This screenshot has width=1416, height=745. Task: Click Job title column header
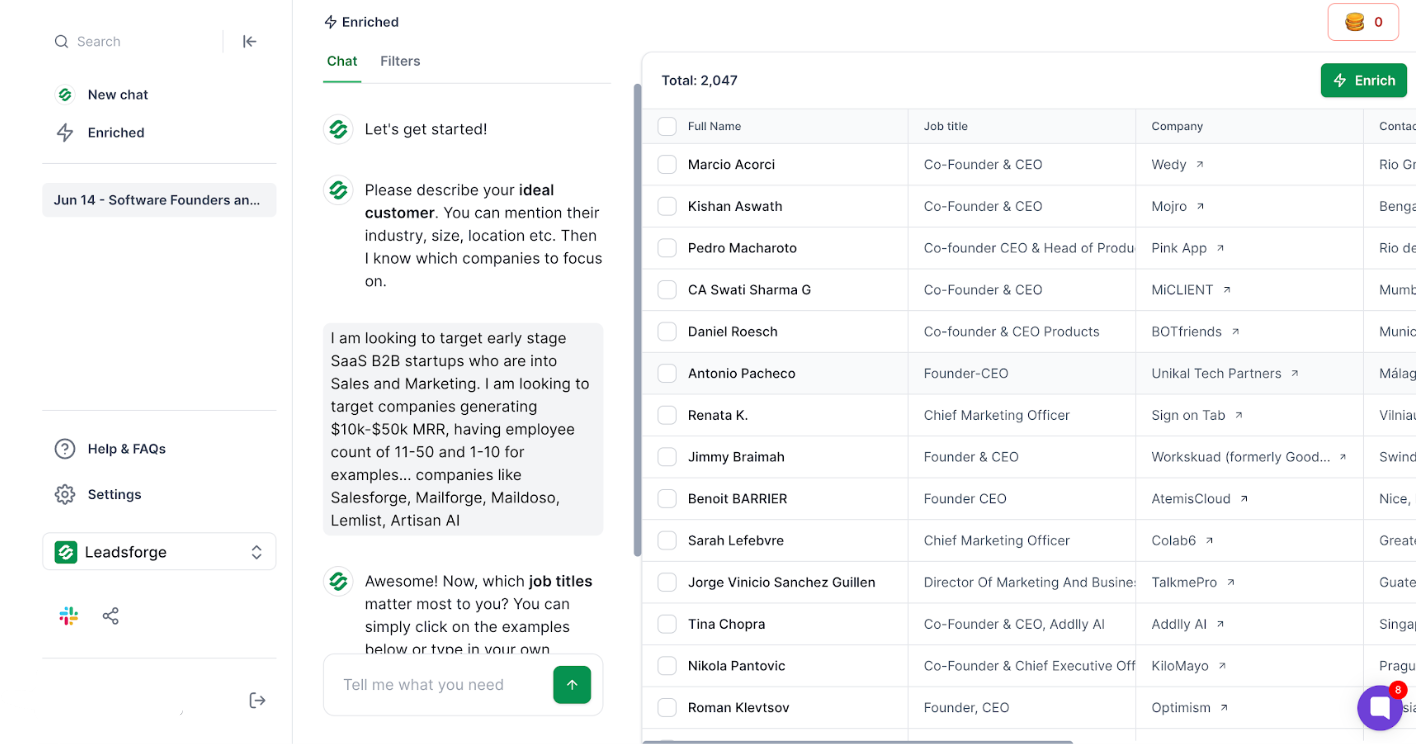[946, 127]
